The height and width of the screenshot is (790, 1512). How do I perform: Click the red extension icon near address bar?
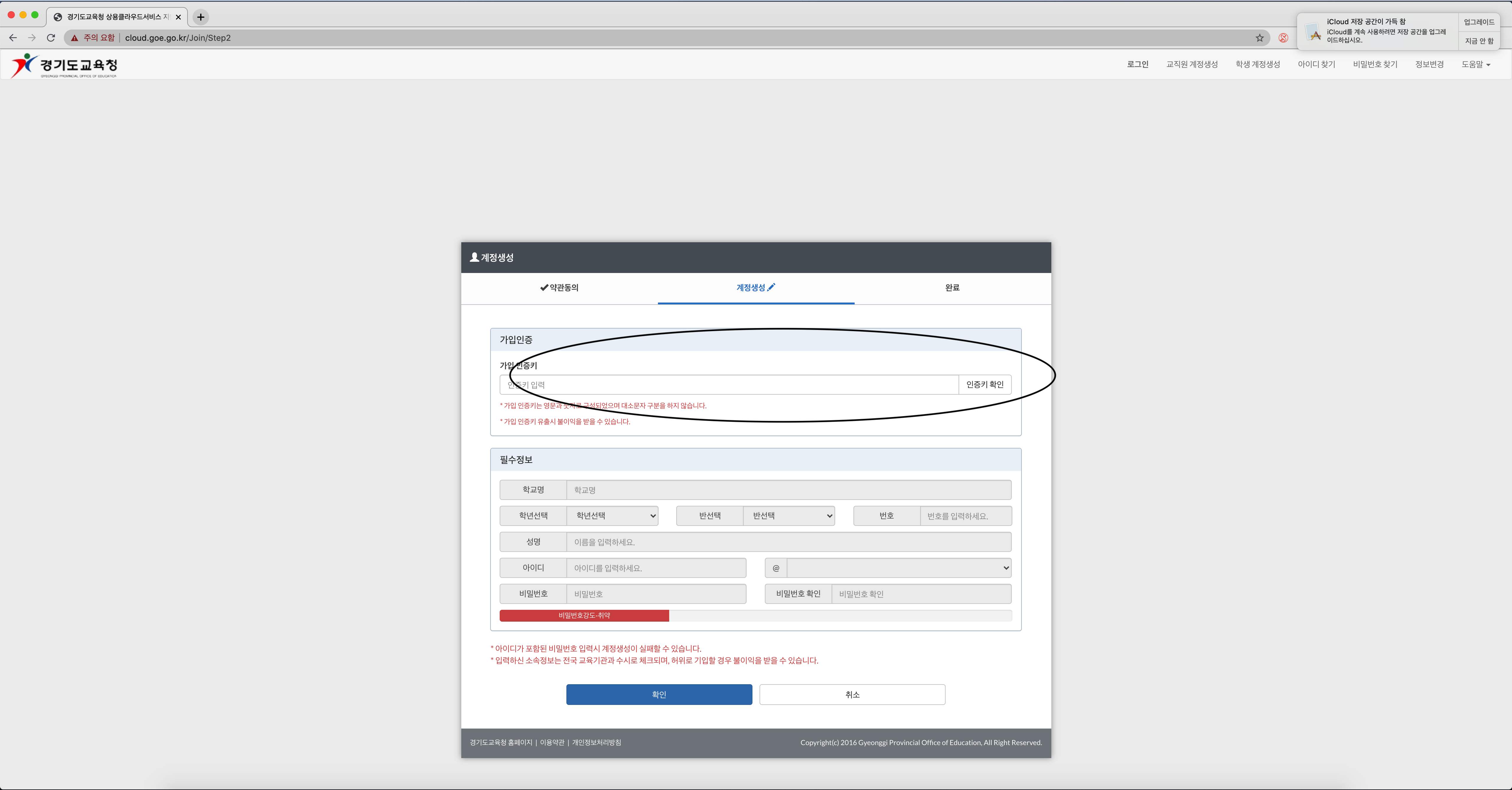point(1284,38)
